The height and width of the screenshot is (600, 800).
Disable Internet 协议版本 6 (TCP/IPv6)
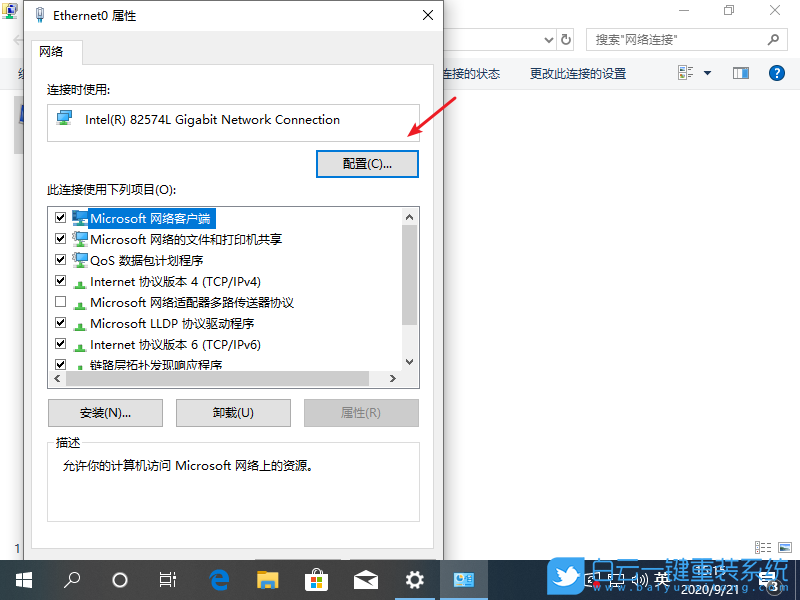tap(61, 344)
